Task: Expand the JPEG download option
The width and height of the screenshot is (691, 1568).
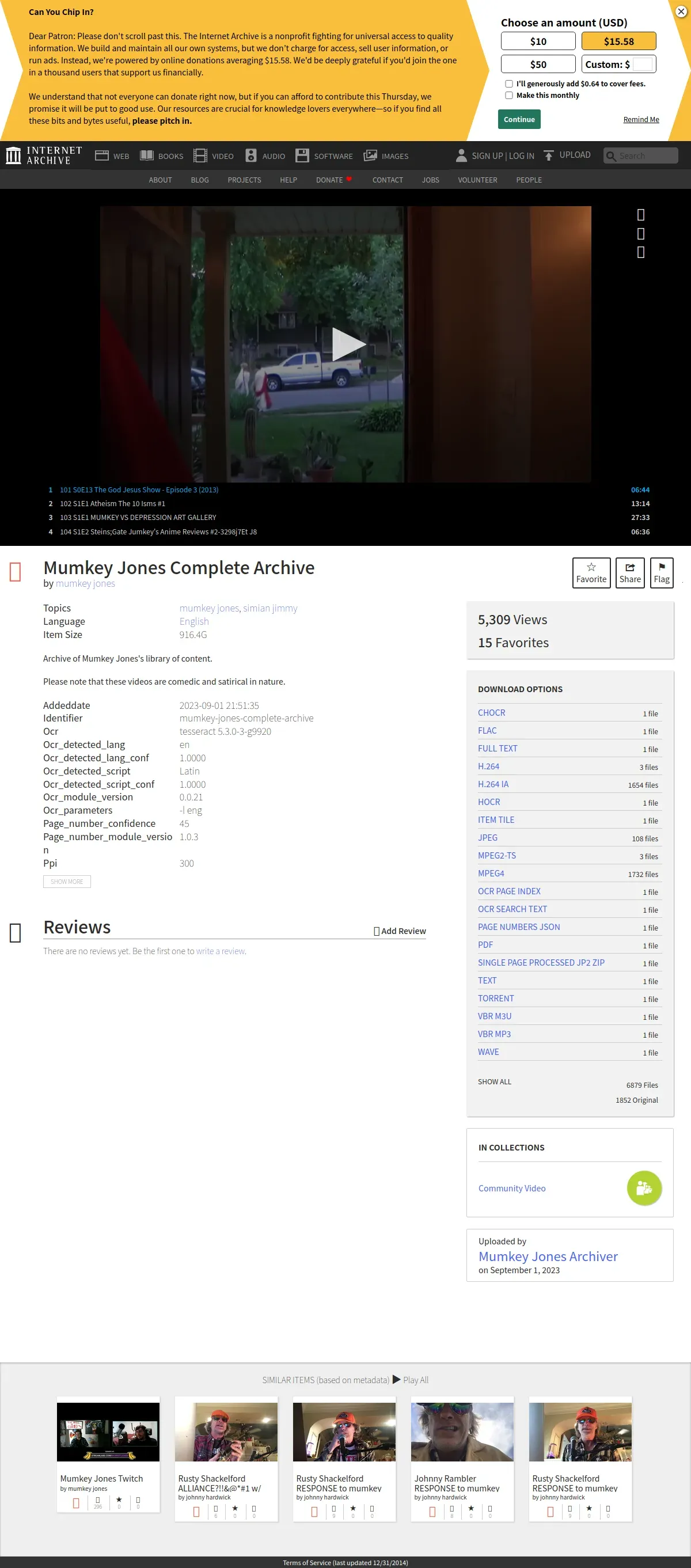Action: click(488, 838)
